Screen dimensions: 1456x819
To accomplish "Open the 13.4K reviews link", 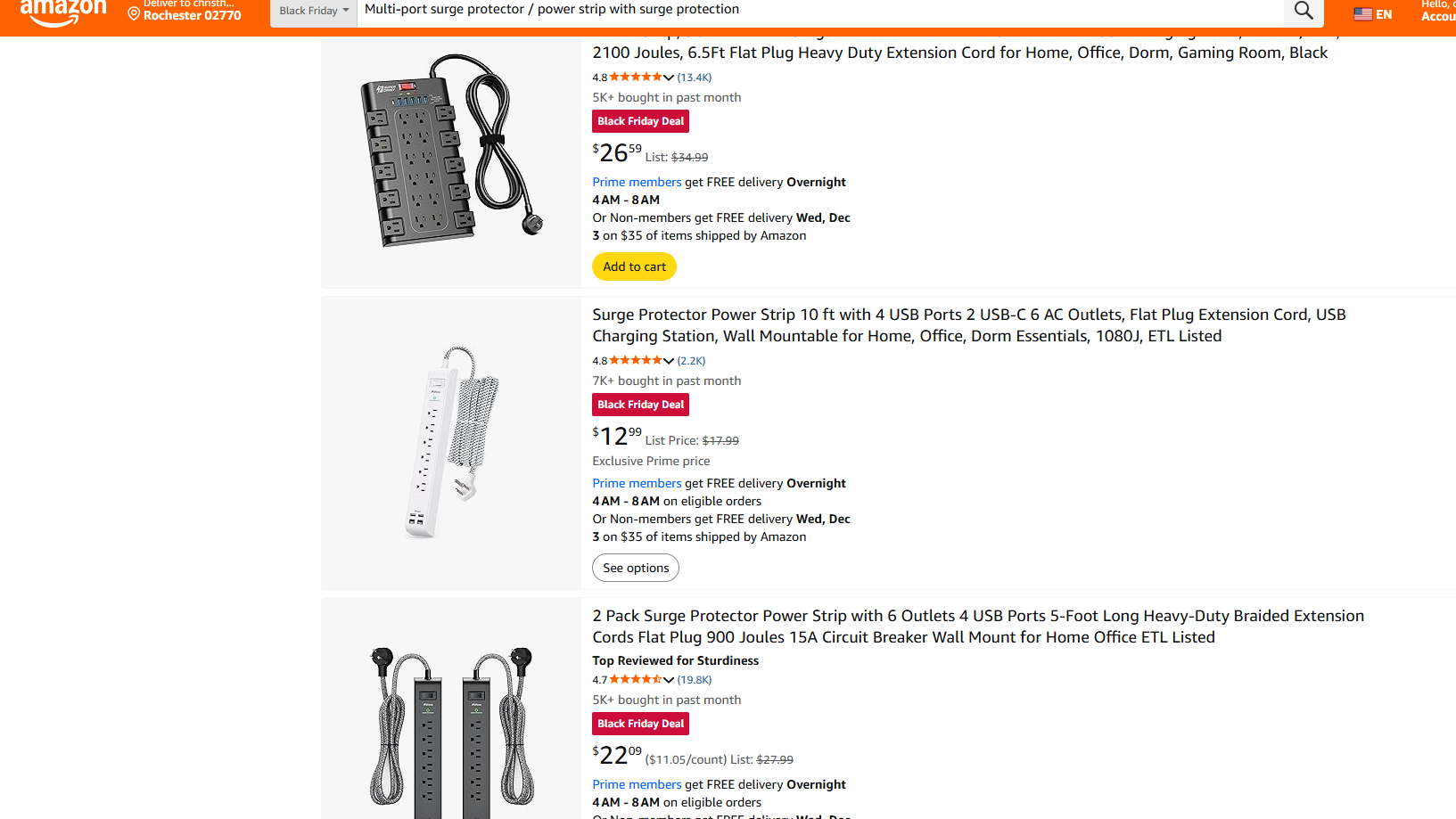I will tap(695, 78).
